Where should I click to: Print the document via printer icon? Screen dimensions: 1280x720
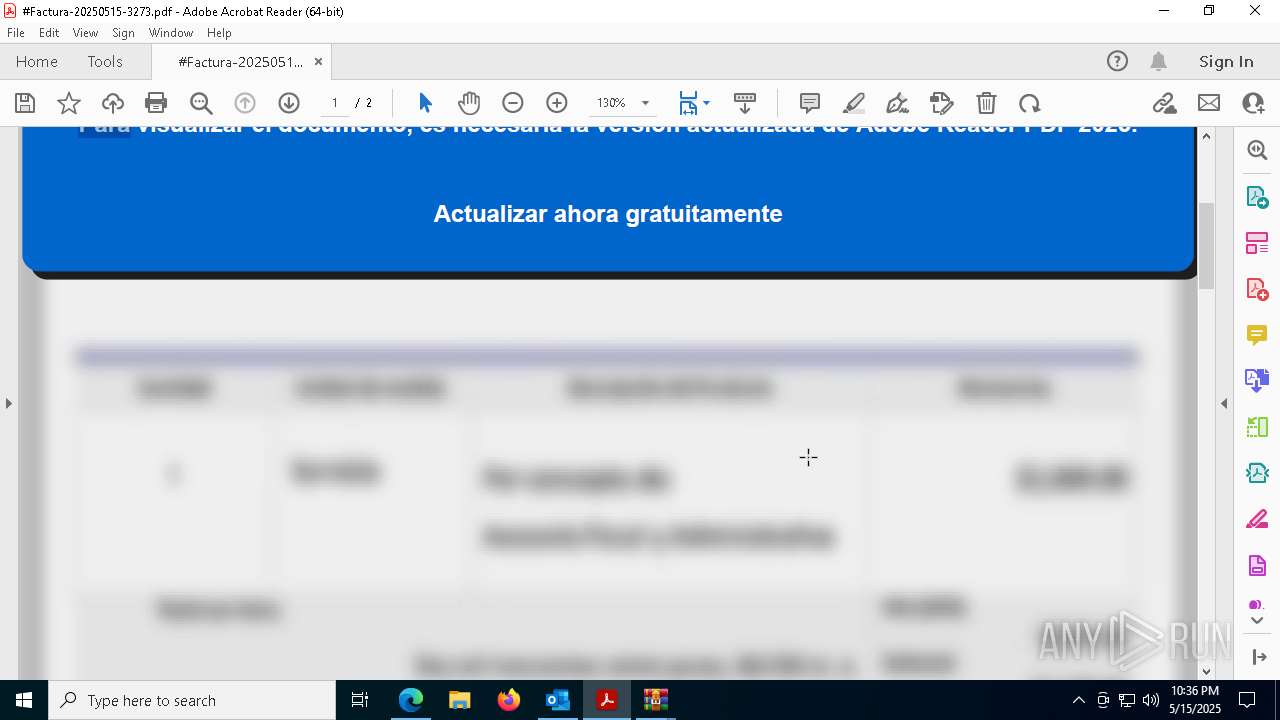coord(156,103)
